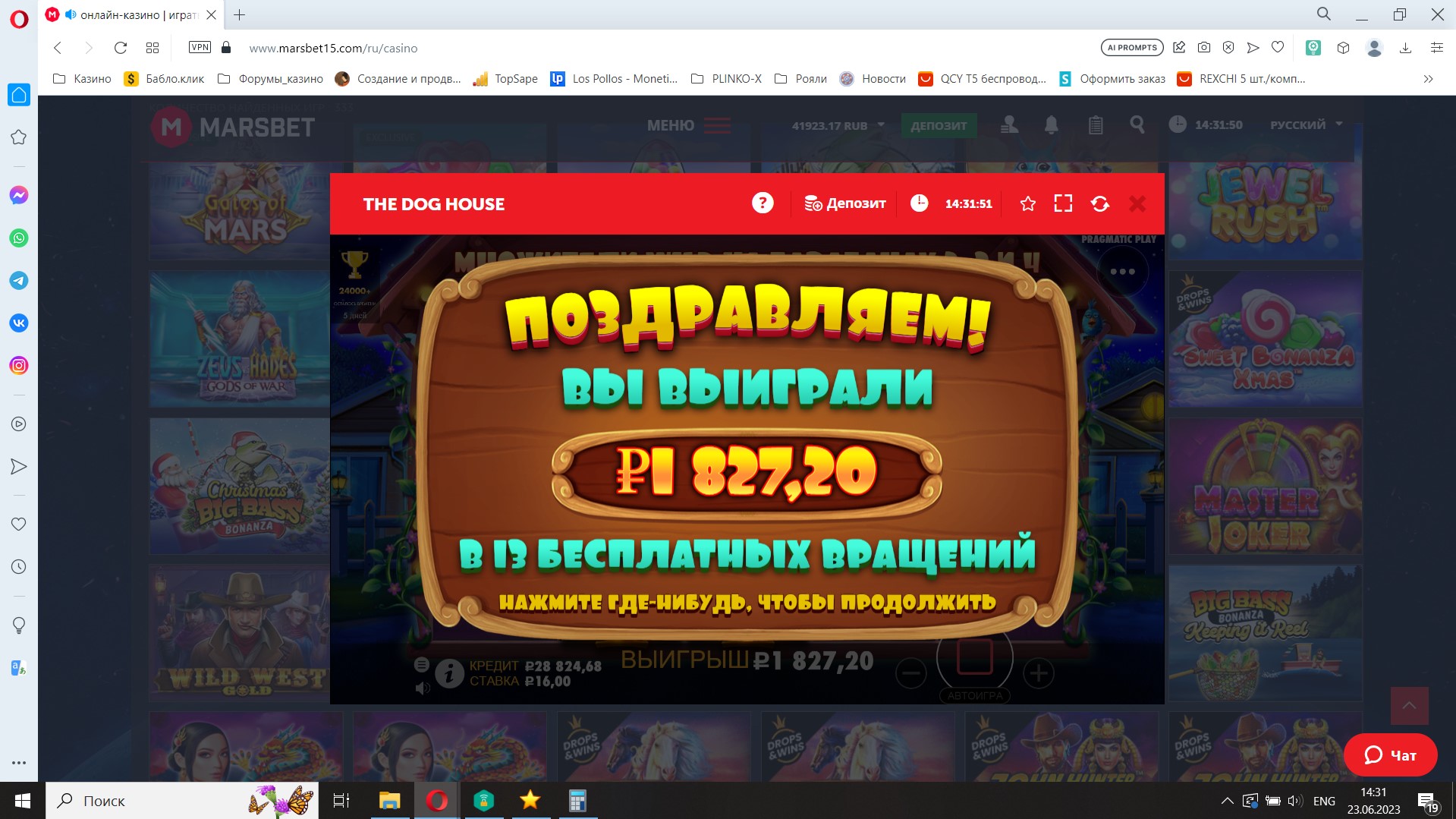Click the scroll-to-top arrow button

[x=1409, y=706]
